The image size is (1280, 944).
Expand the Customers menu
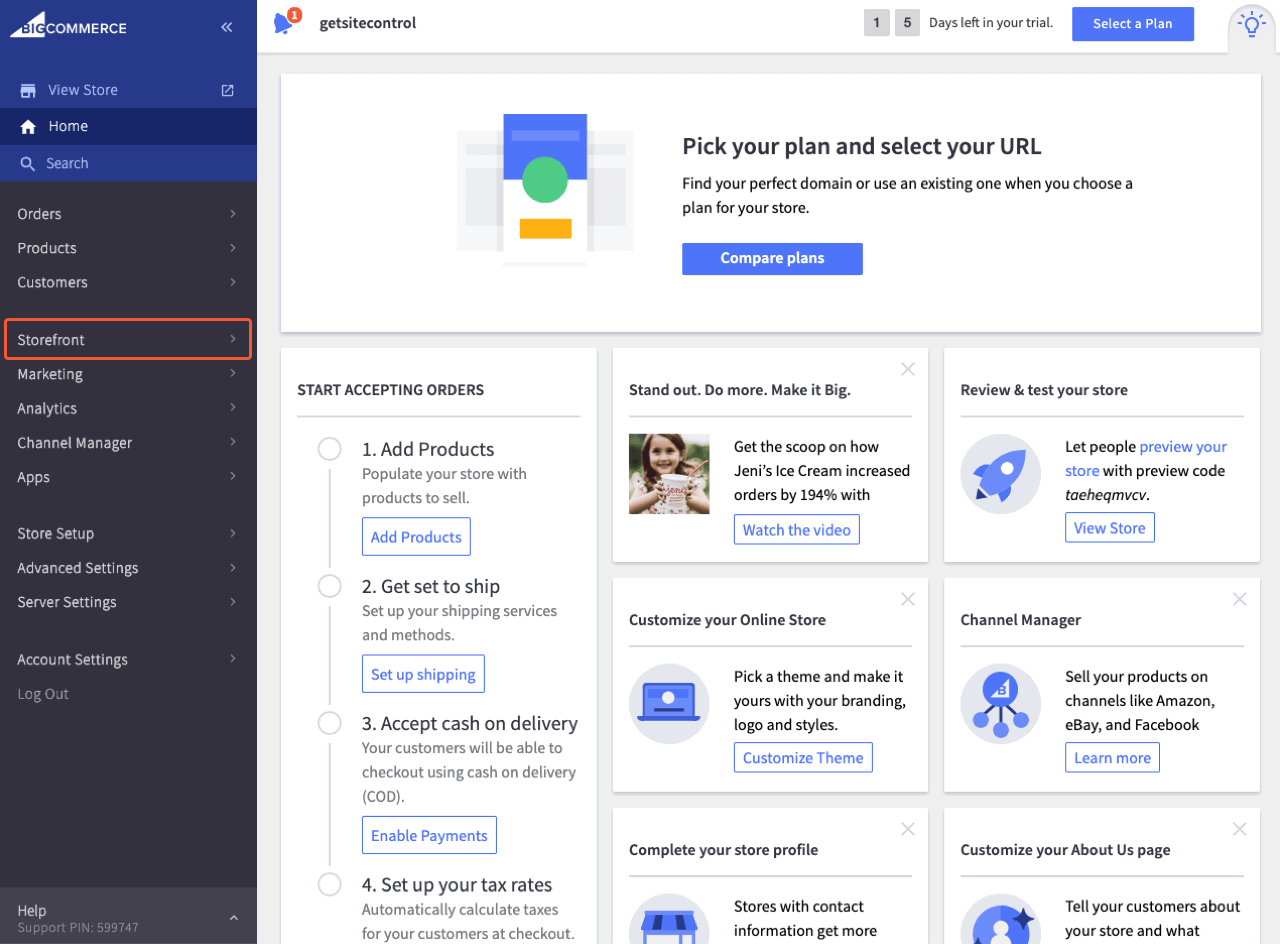click(128, 282)
